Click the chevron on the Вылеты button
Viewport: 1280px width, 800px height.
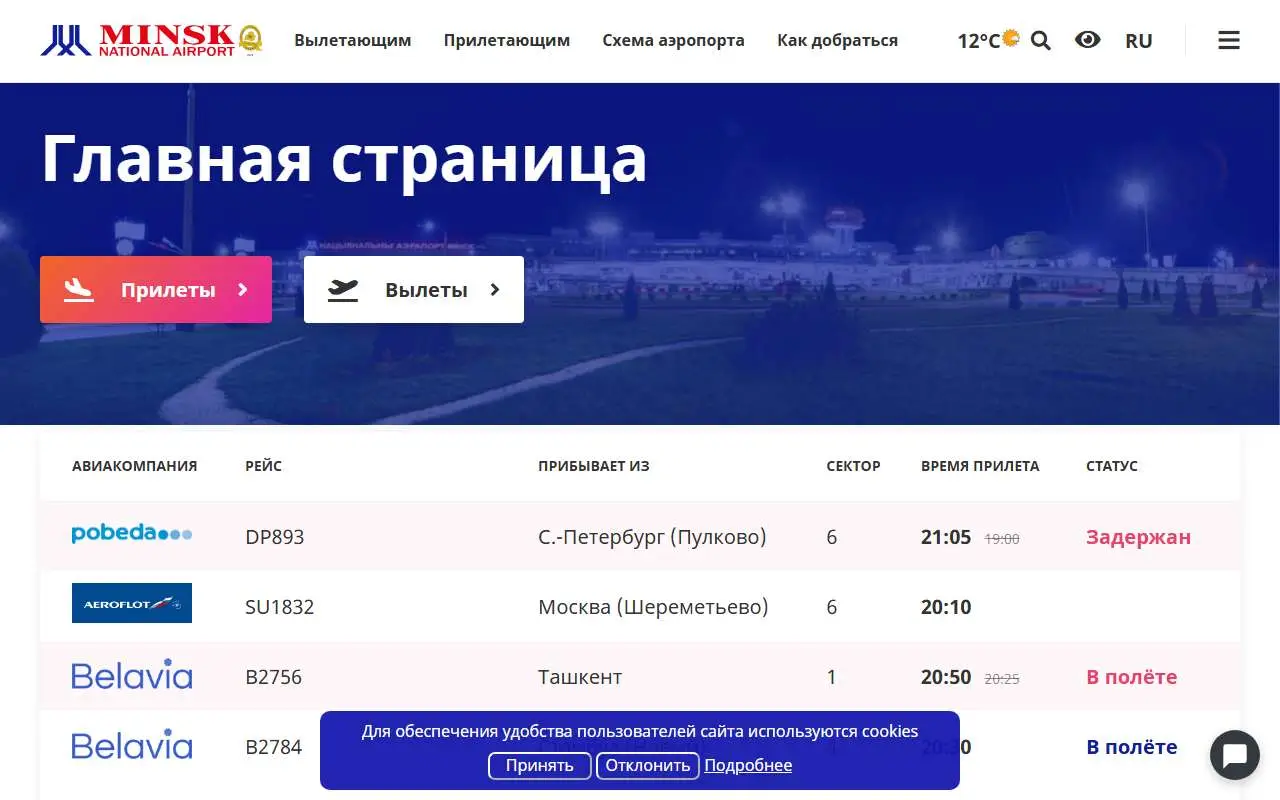[494, 289]
